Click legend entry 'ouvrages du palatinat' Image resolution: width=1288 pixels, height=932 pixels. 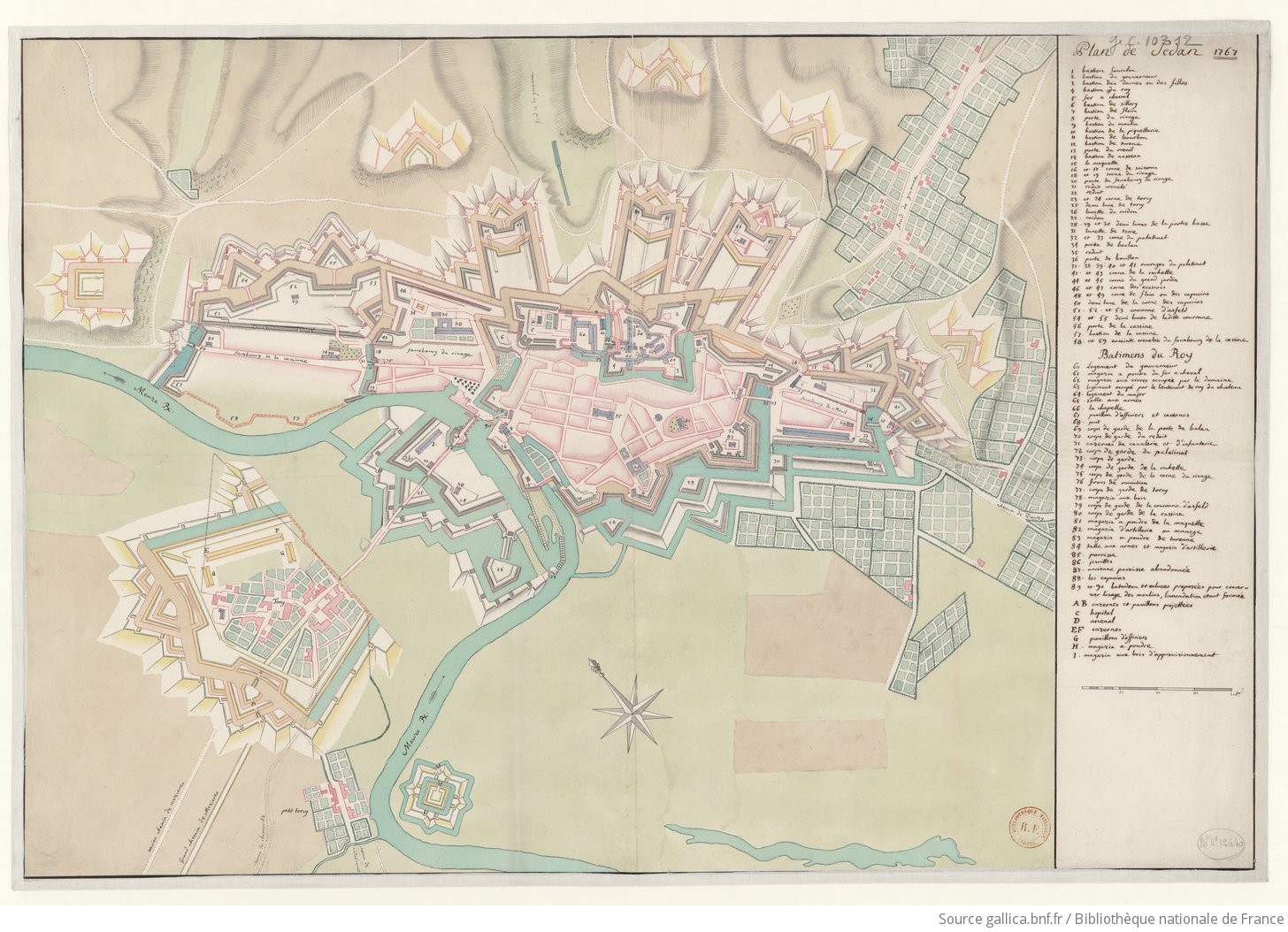click(x=1171, y=264)
